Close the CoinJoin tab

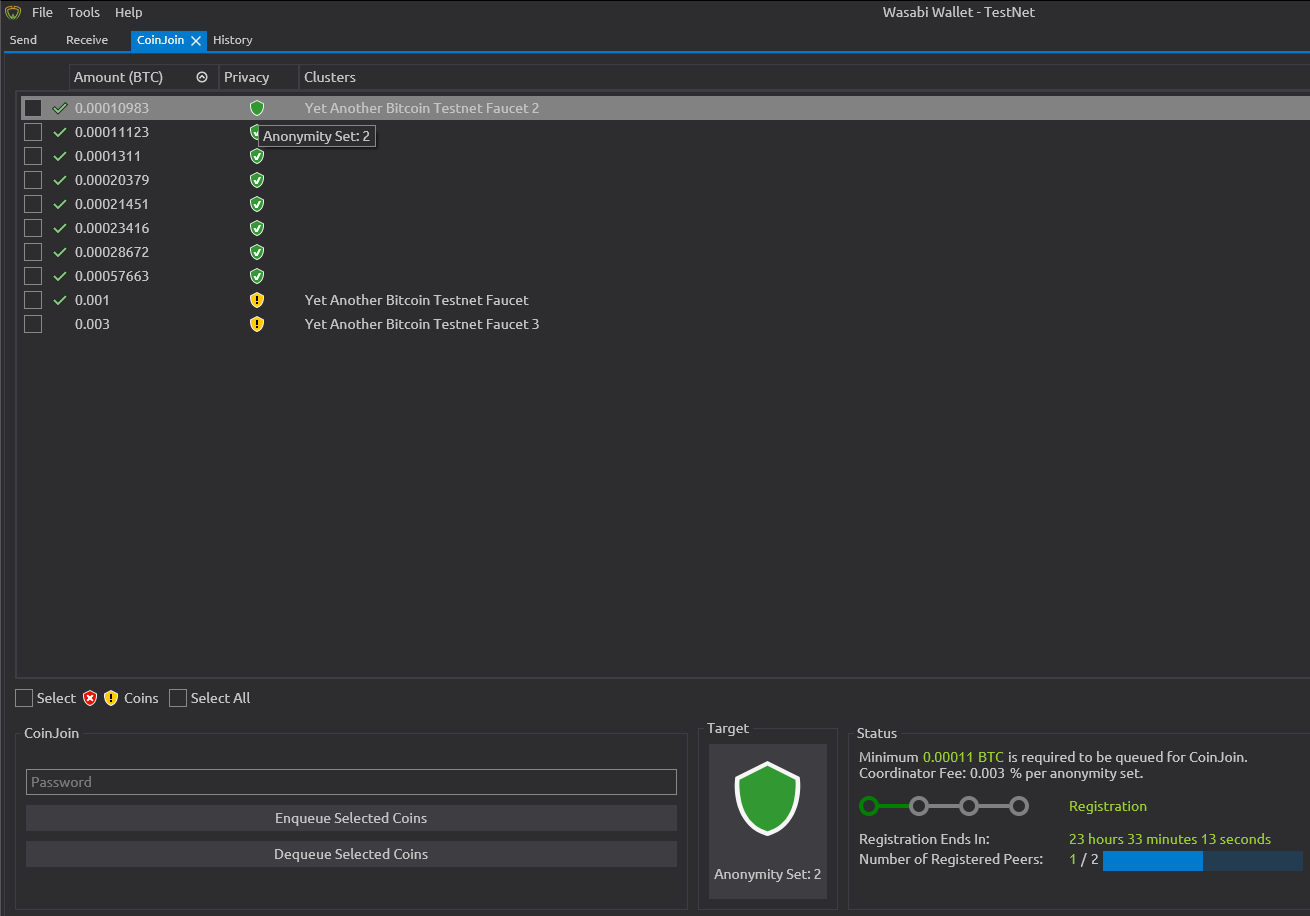(196, 41)
